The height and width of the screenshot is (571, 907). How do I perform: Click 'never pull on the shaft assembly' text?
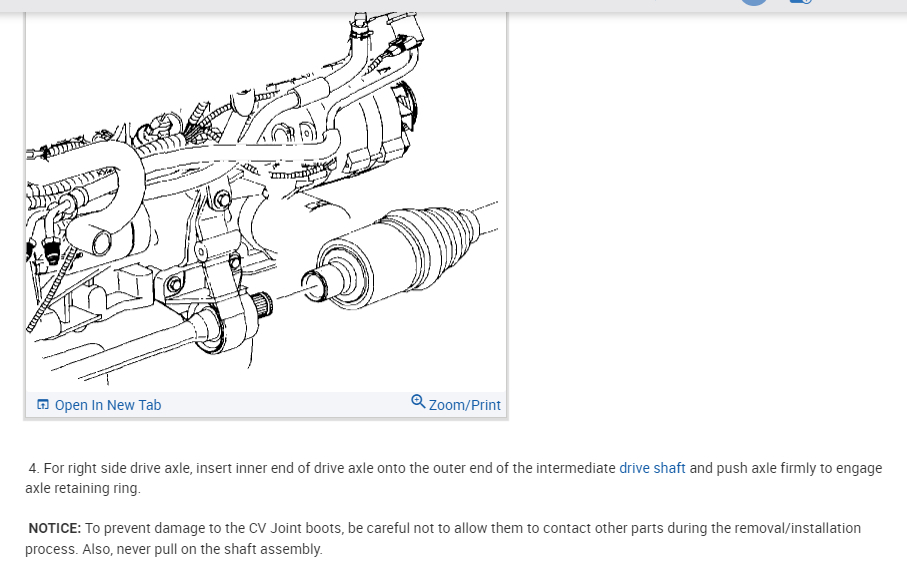coord(219,549)
